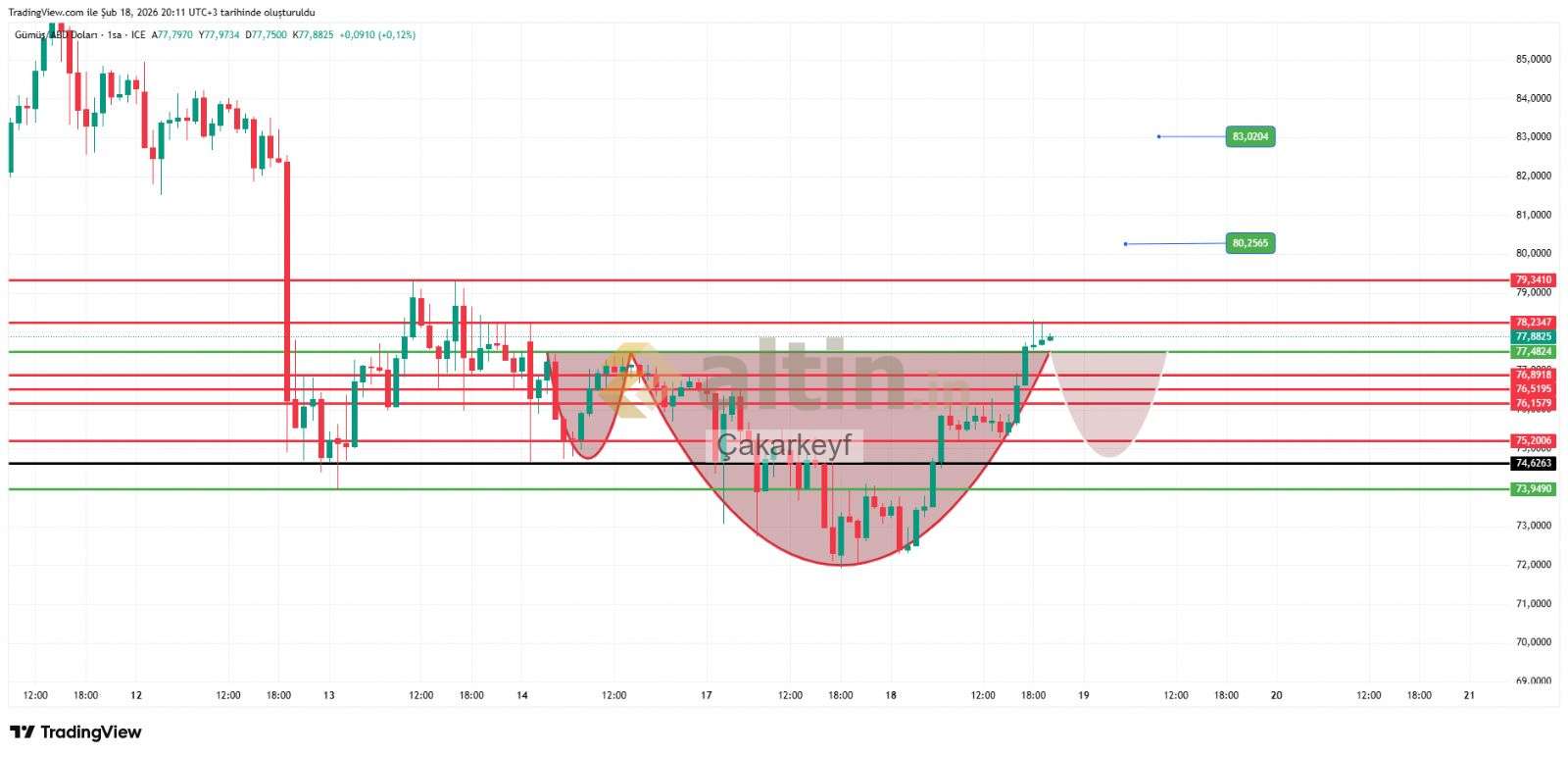The width and height of the screenshot is (1568, 757).
Task: Select the green 83,0204 target label
Action: click(1250, 137)
